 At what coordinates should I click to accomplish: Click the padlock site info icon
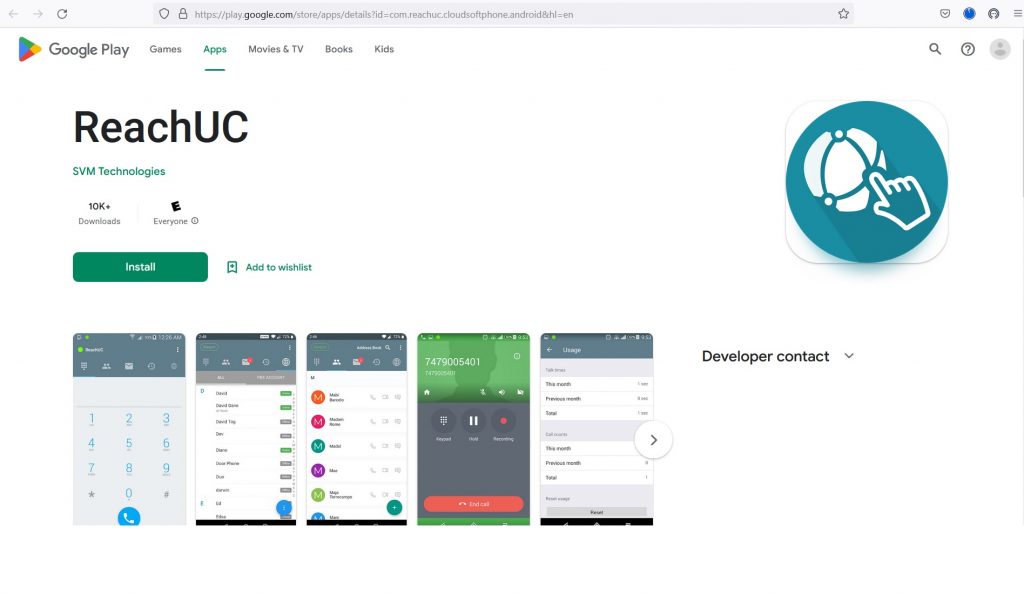point(183,14)
